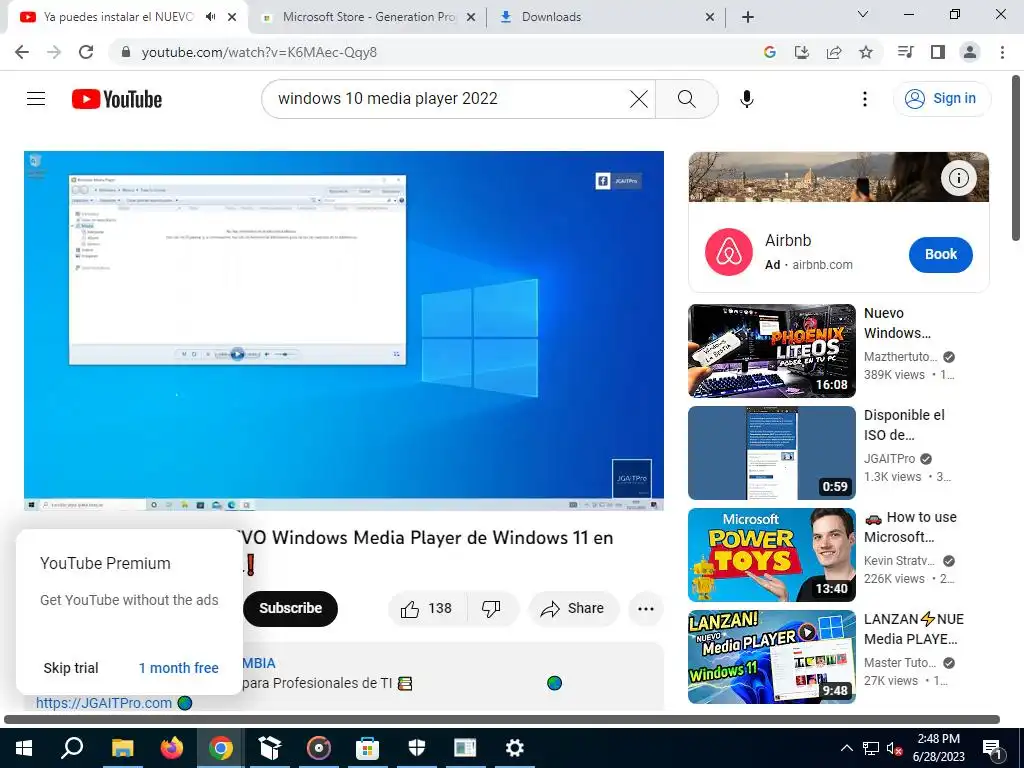Go back in Chrome
The height and width of the screenshot is (768, 1024).
click(x=22, y=52)
